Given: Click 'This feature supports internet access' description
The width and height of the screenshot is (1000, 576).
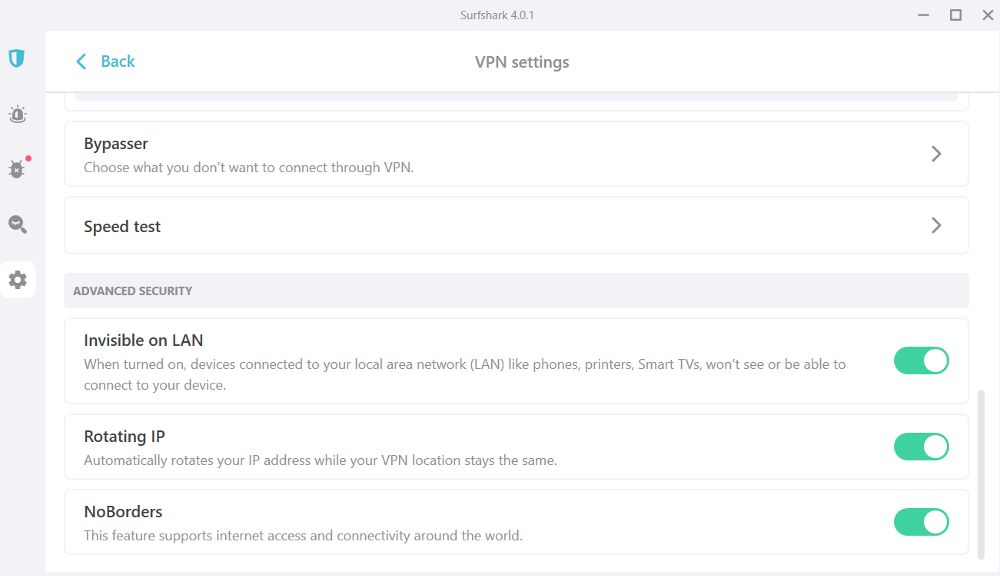Looking at the screenshot, I should click(303, 536).
